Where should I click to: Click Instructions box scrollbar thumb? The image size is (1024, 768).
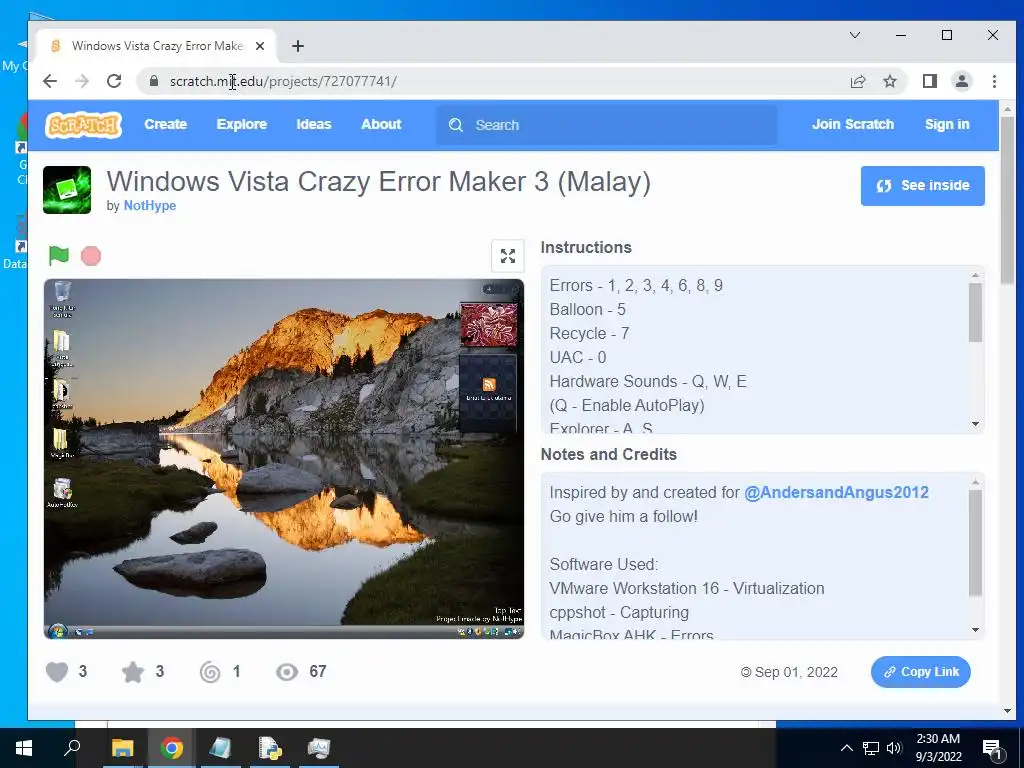click(975, 313)
